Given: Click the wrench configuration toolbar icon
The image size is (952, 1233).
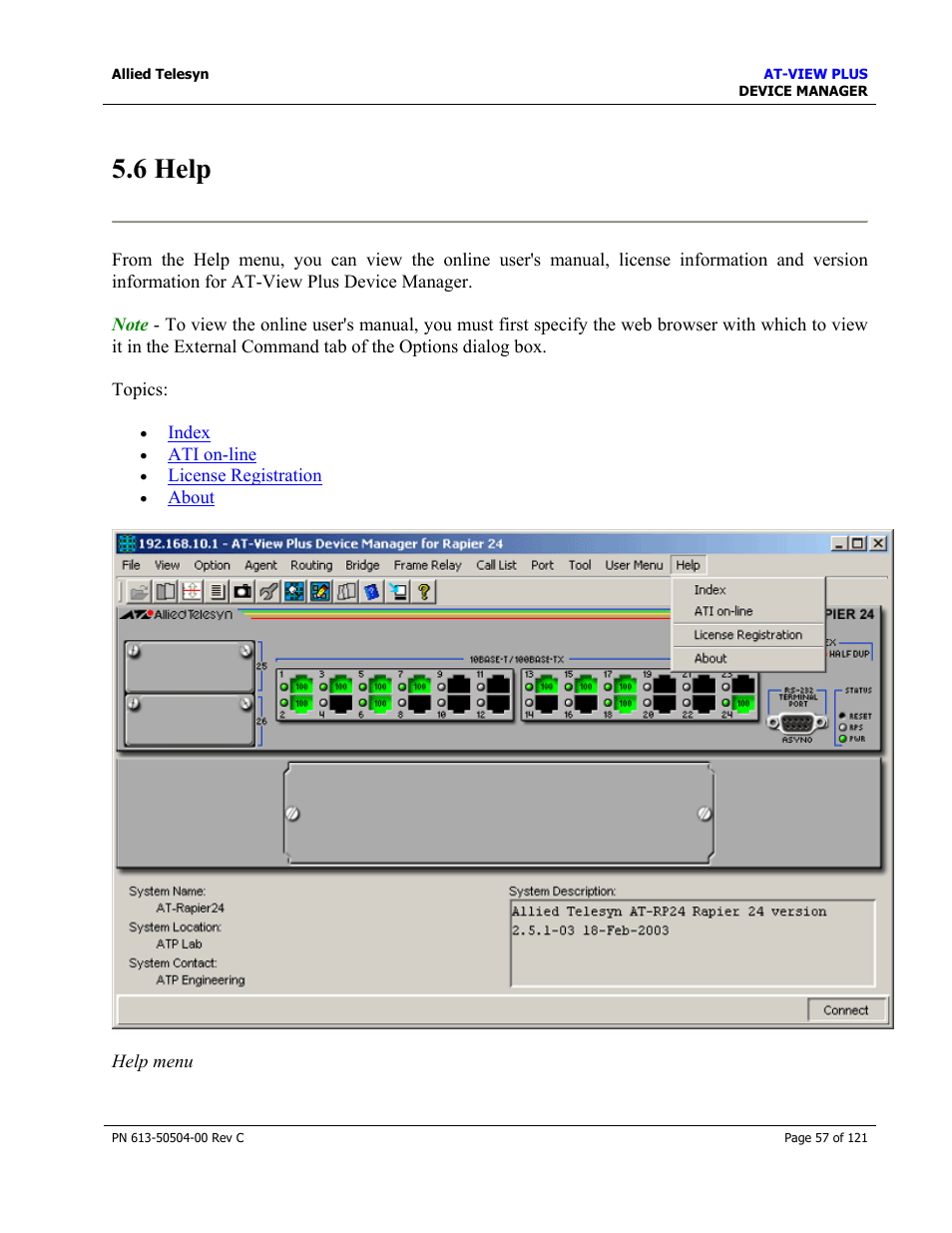Looking at the screenshot, I should coord(268,591).
